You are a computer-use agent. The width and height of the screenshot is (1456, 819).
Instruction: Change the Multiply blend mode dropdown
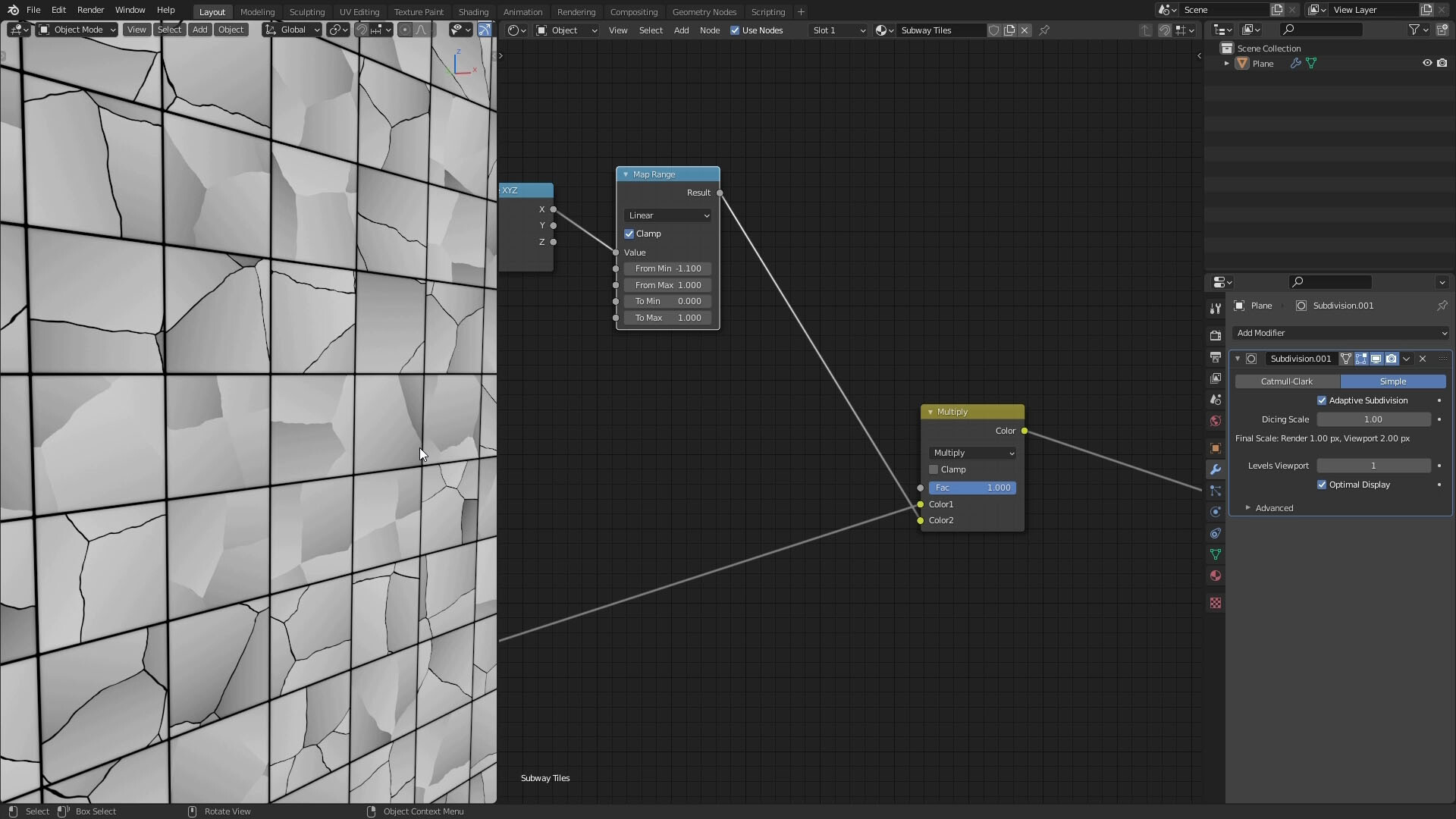pos(971,453)
